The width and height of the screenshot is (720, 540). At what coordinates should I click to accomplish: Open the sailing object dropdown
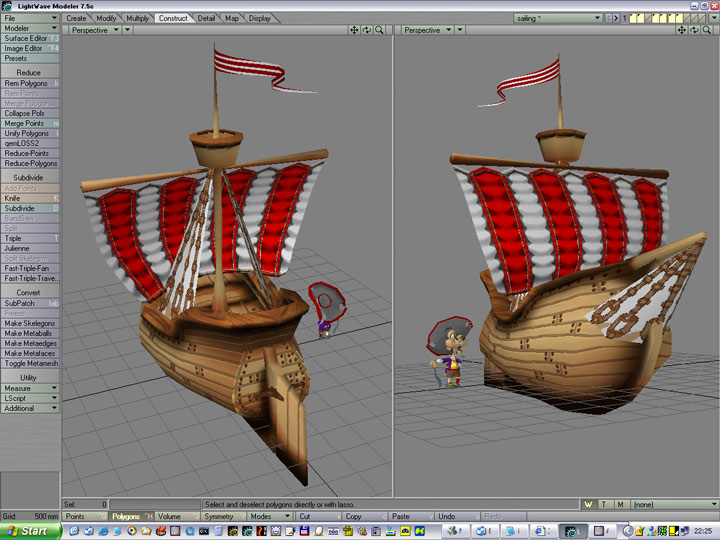558,18
